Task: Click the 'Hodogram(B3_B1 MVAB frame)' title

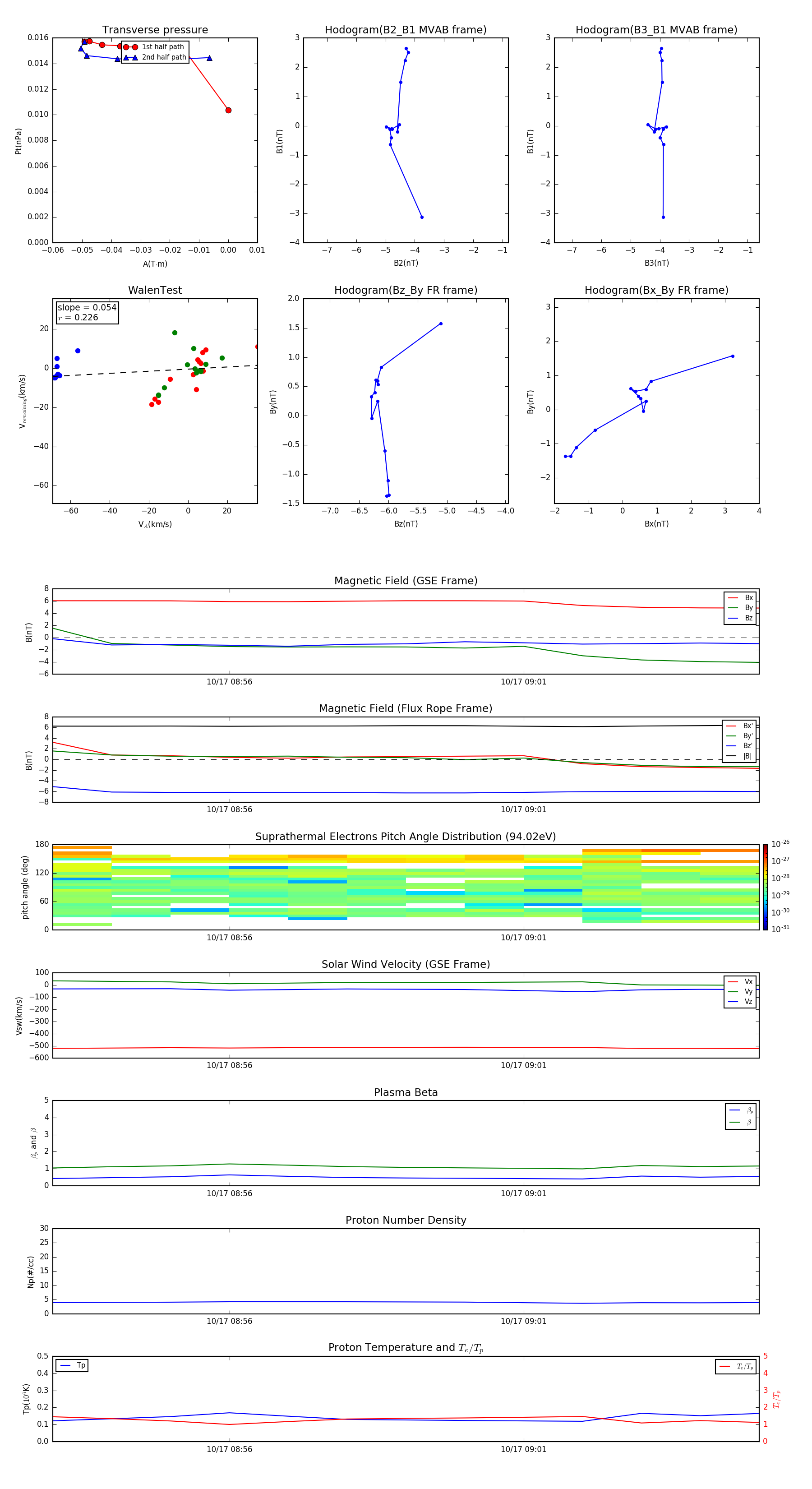Action: [x=656, y=29]
